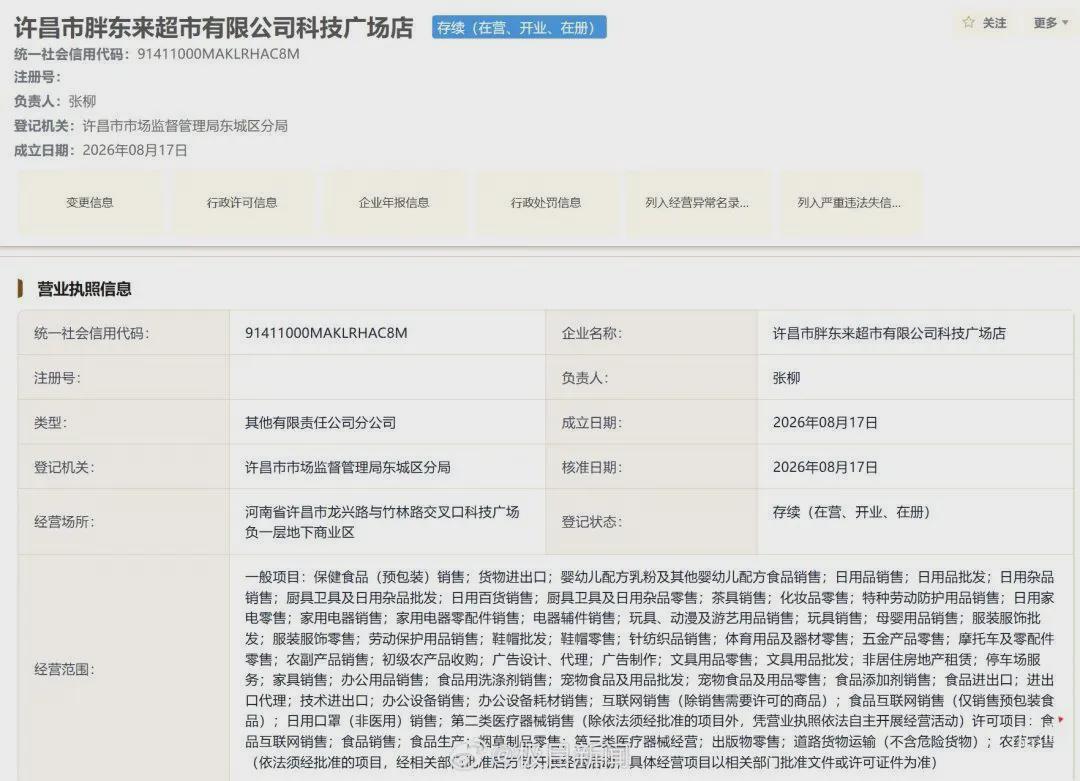This screenshot has width=1080, height=781.
Task: Click the 经营范围 description text 一般项目
Action: click(x=650, y=669)
